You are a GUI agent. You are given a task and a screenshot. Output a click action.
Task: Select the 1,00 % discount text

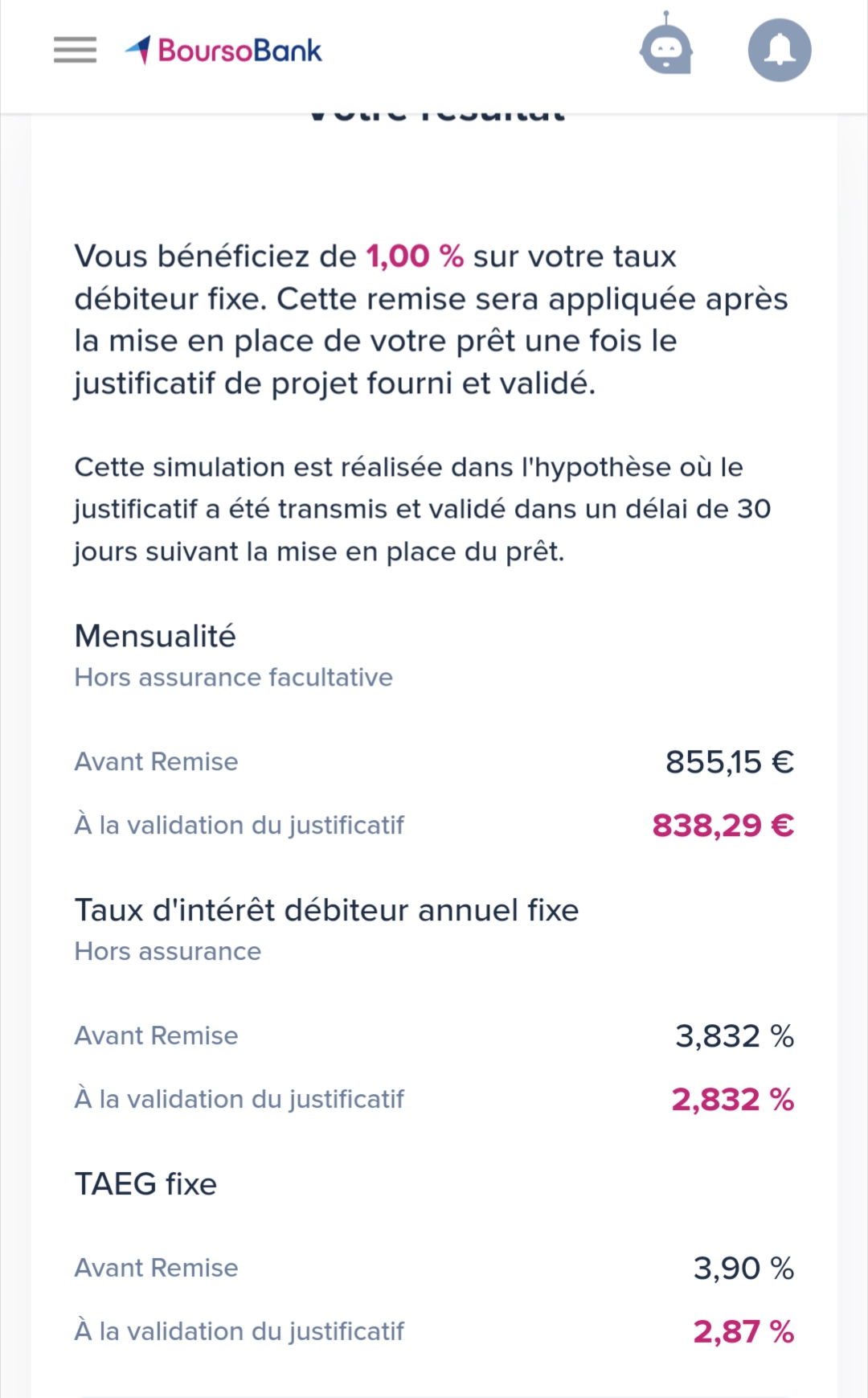pos(415,256)
